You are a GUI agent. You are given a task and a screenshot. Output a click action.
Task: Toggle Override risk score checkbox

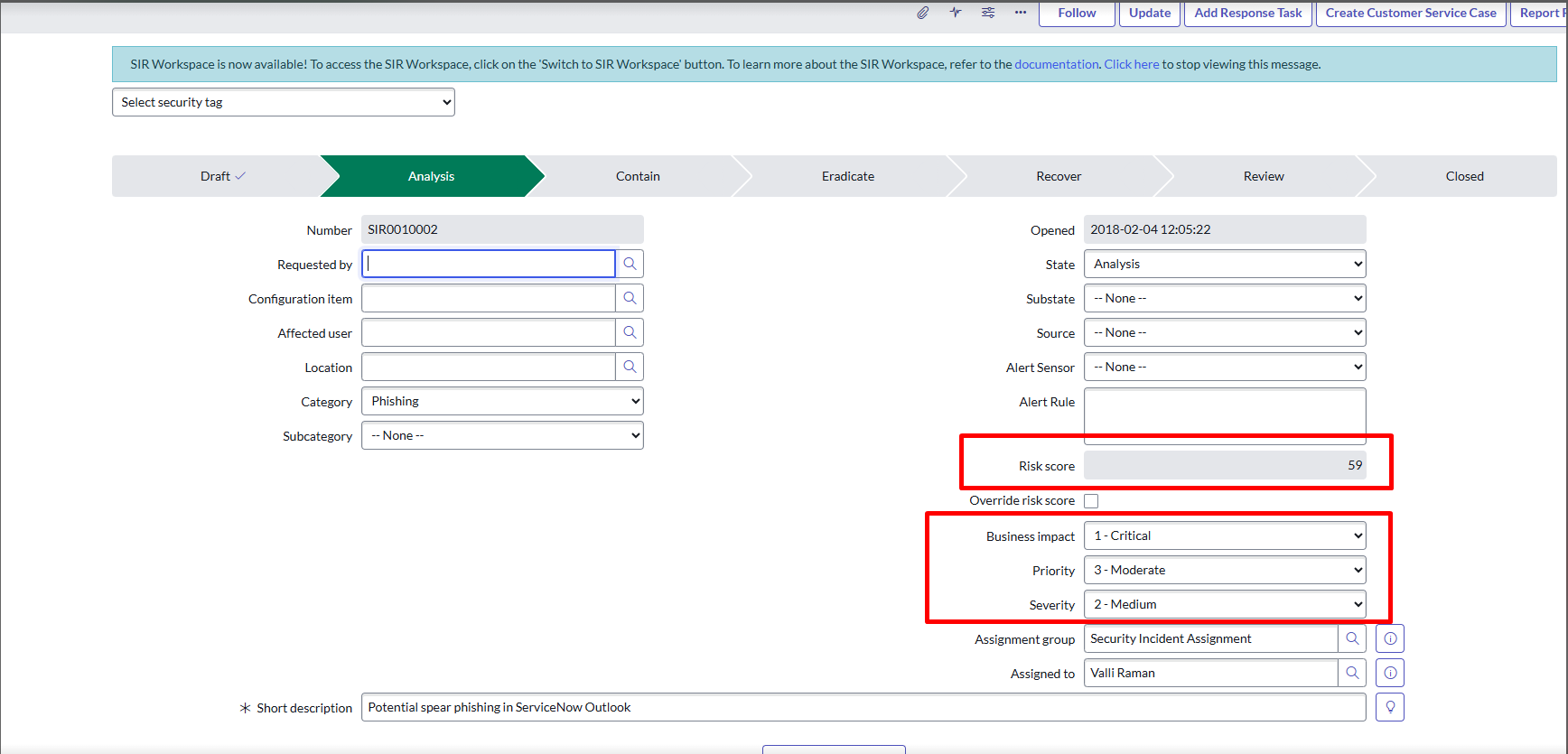coord(1091,501)
